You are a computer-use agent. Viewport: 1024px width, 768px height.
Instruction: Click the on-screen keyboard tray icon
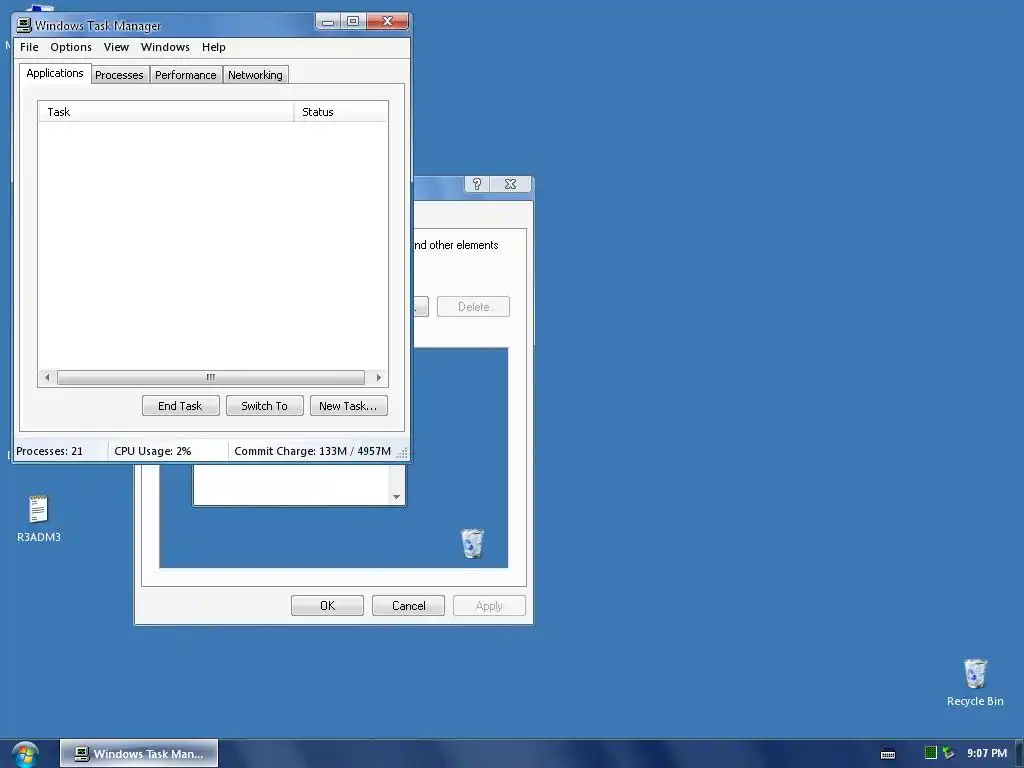point(888,754)
